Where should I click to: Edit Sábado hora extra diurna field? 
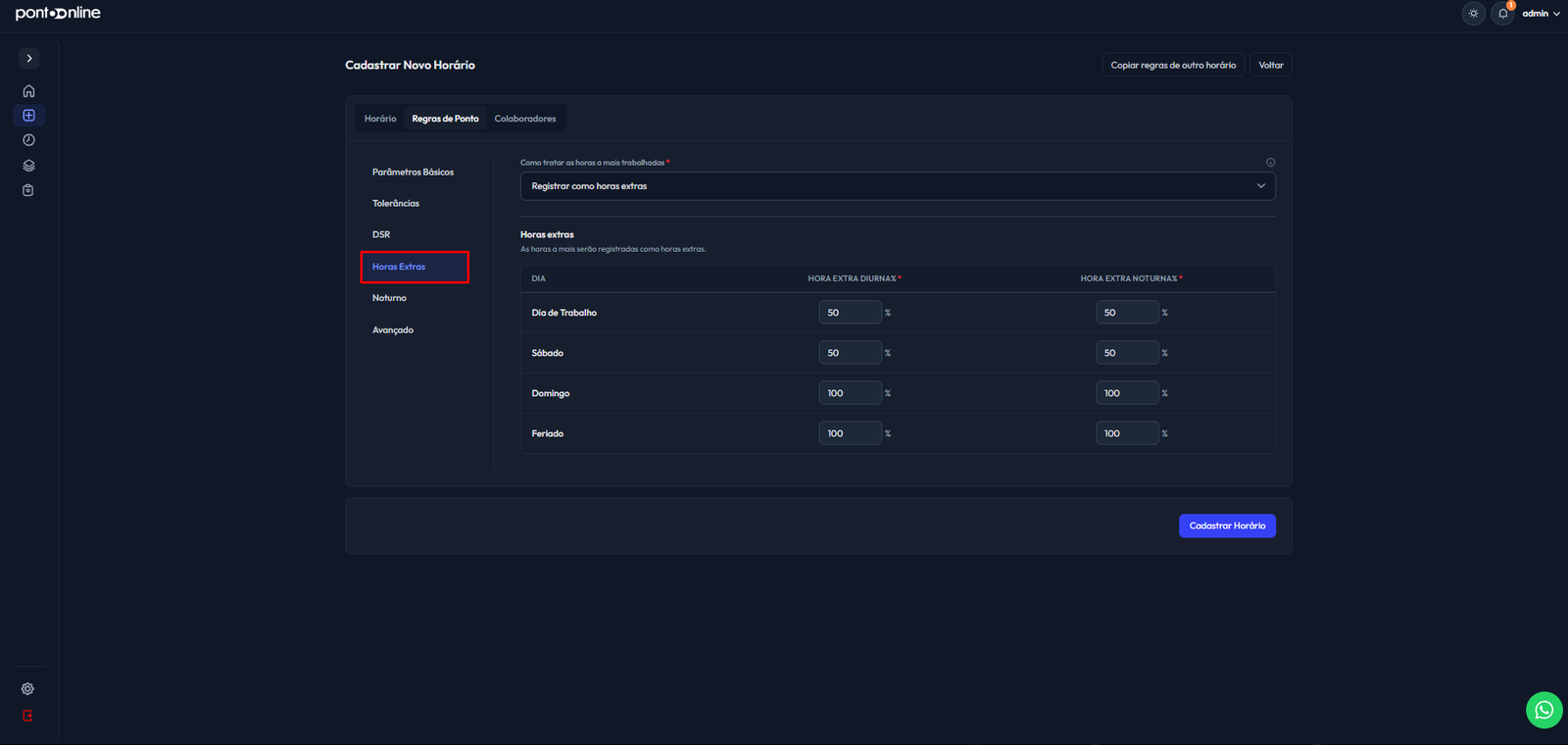point(851,353)
